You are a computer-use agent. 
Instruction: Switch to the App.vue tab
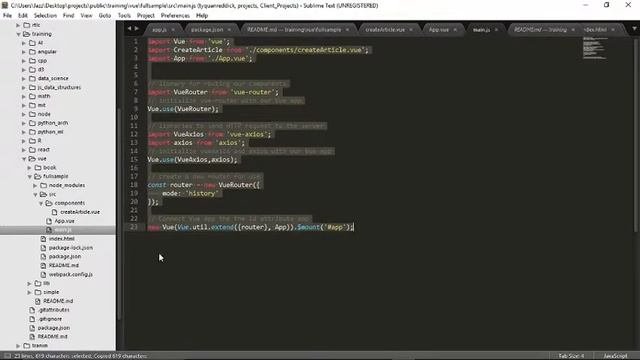coord(439,30)
